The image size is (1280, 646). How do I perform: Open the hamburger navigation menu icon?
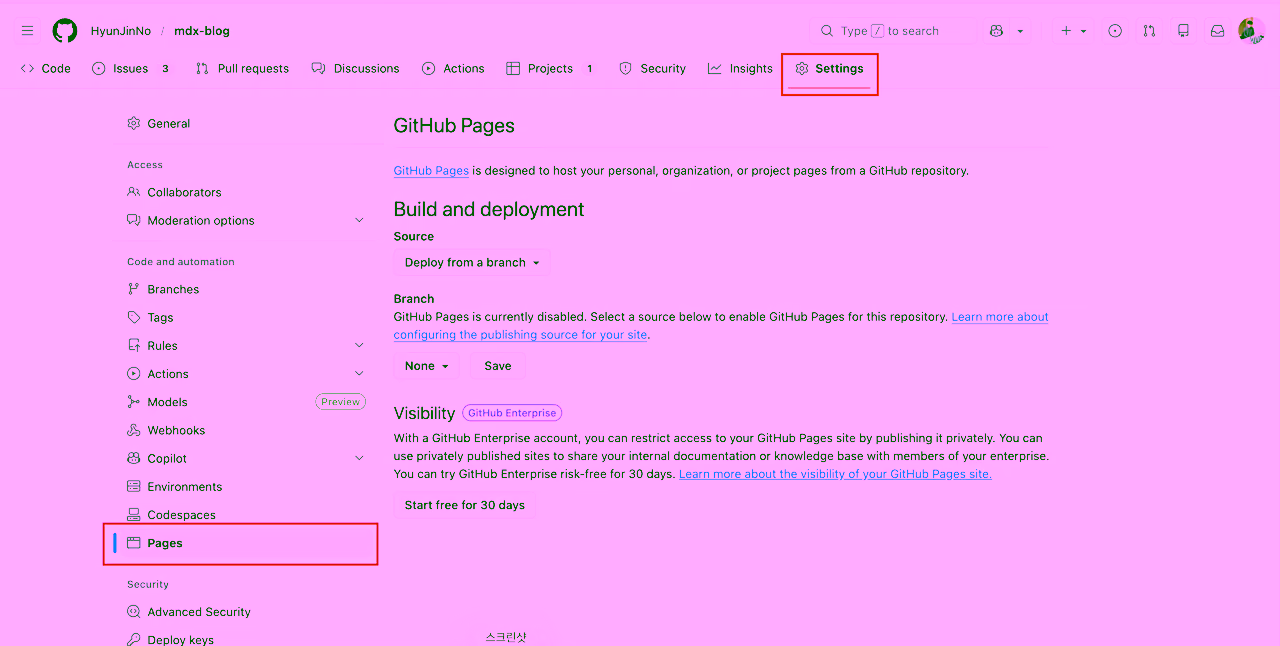coord(27,30)
